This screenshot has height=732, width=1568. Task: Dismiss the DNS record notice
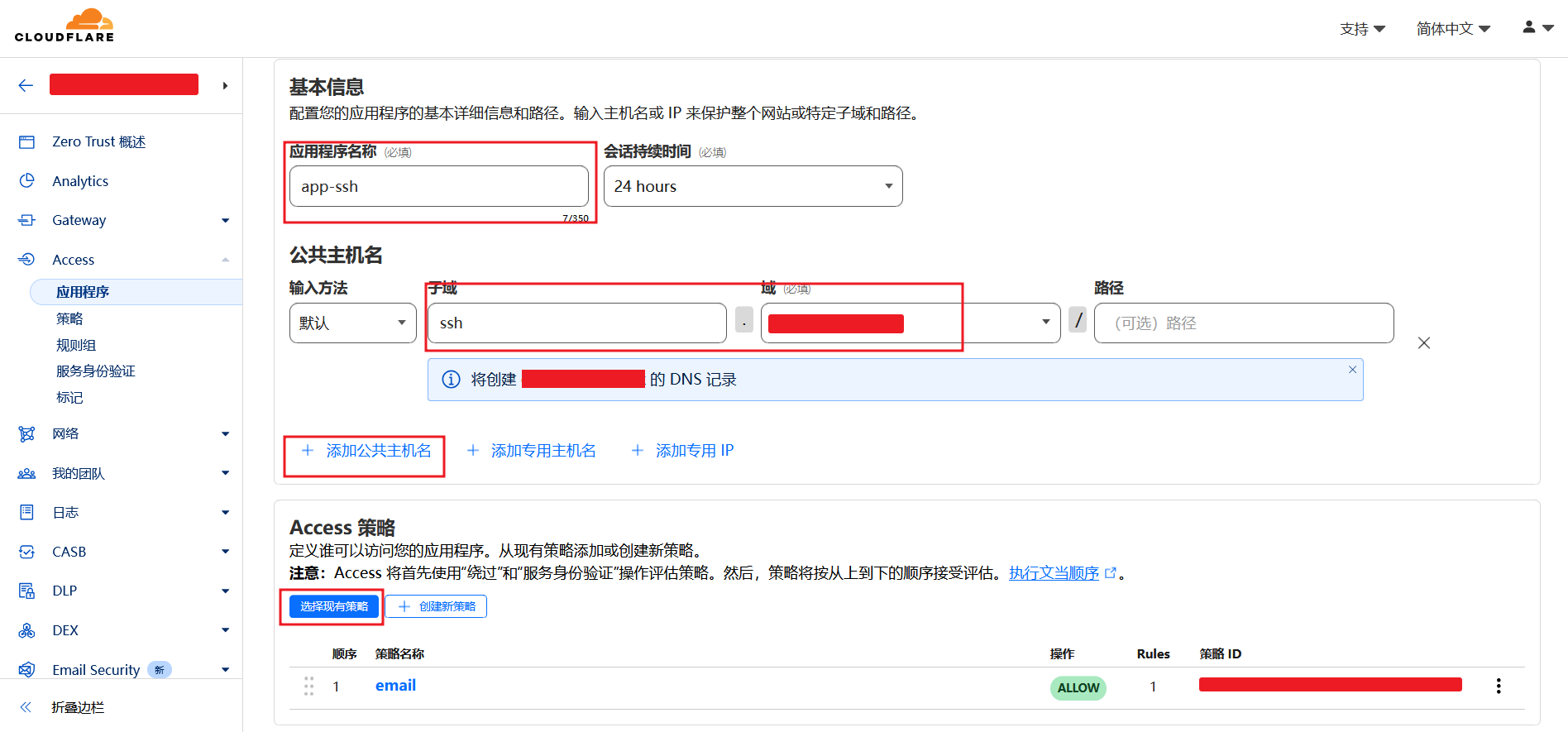tap(1353, 370)
